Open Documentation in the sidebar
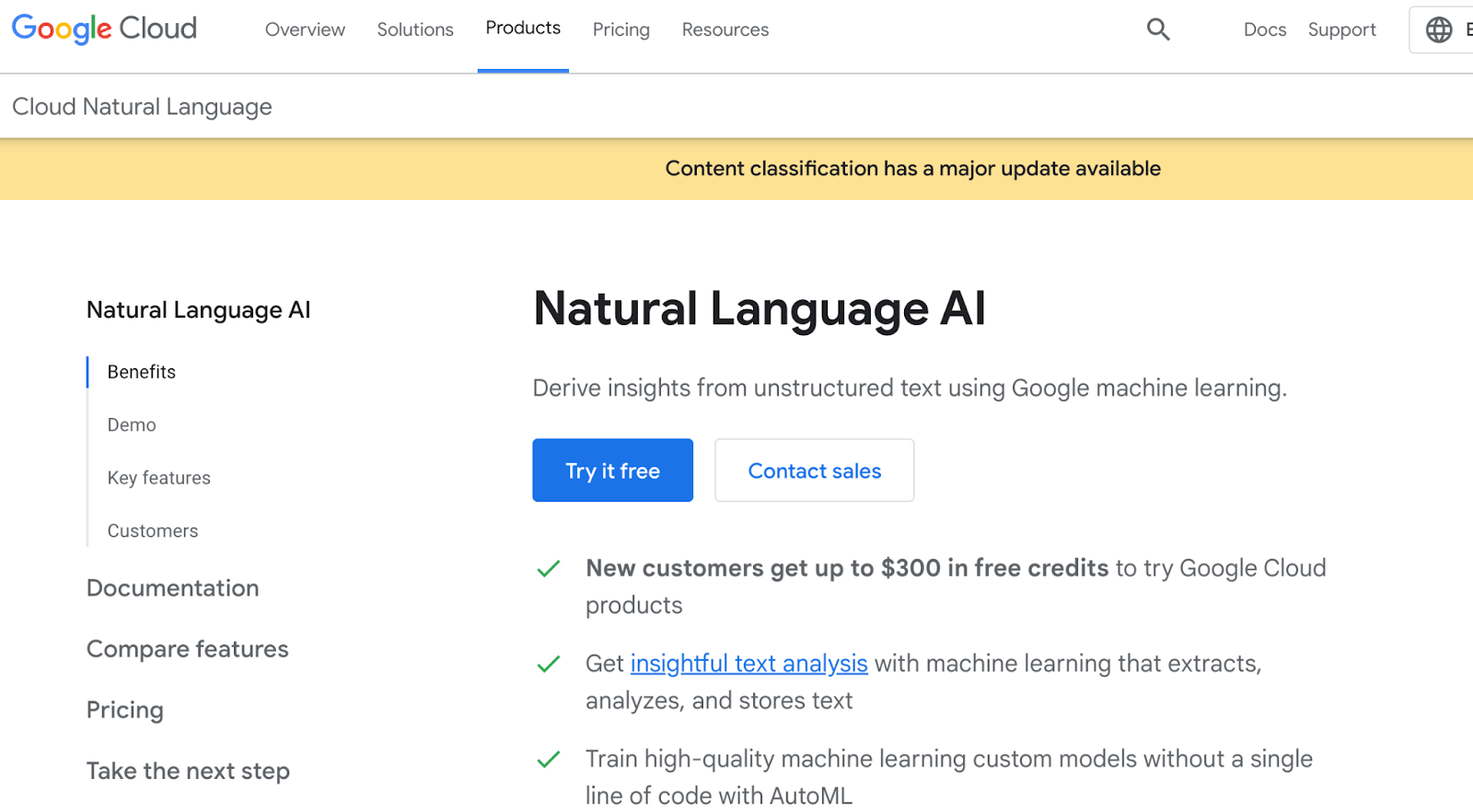 [x=172, y=588]
